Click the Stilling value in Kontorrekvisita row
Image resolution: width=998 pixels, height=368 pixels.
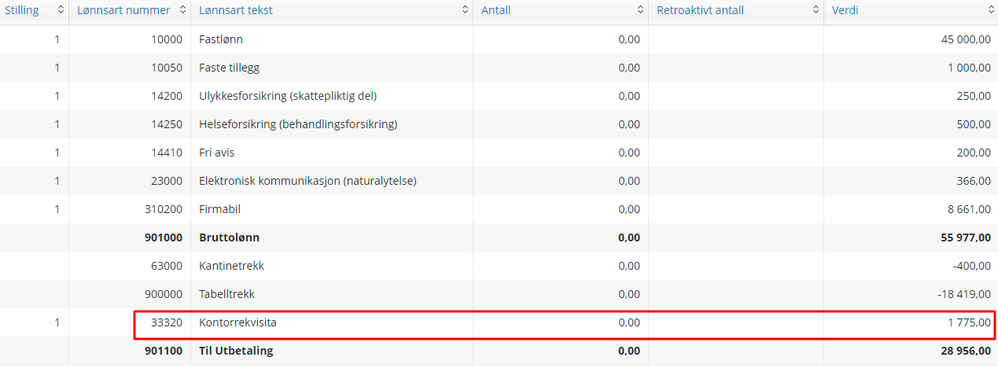(x=57, y=322)
